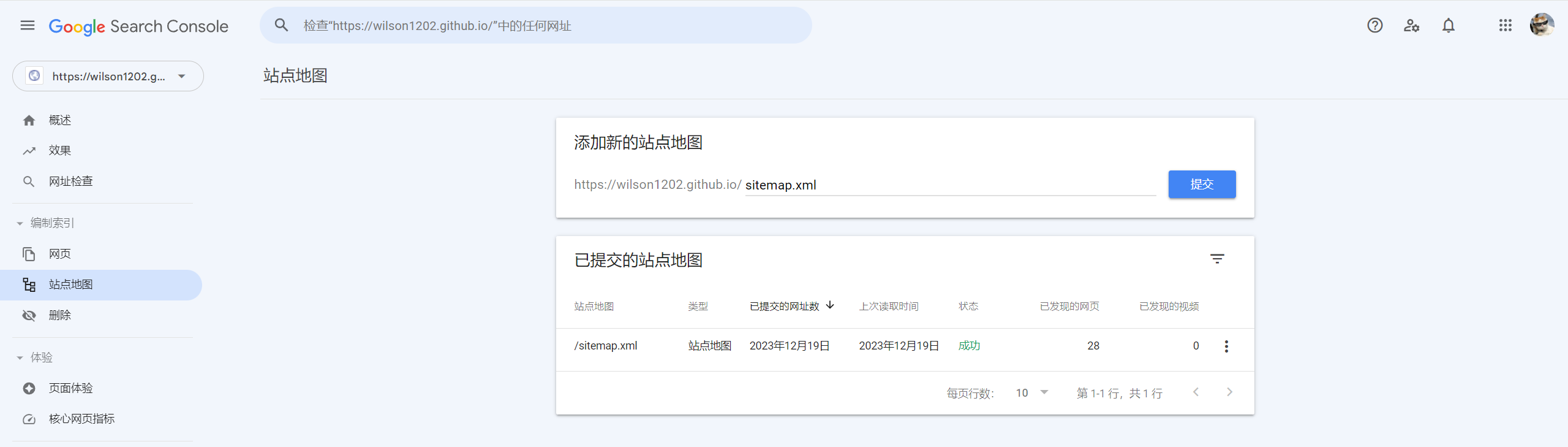Collapse the 体验 section
1568x447 pixels.
(x=20, y=357)
